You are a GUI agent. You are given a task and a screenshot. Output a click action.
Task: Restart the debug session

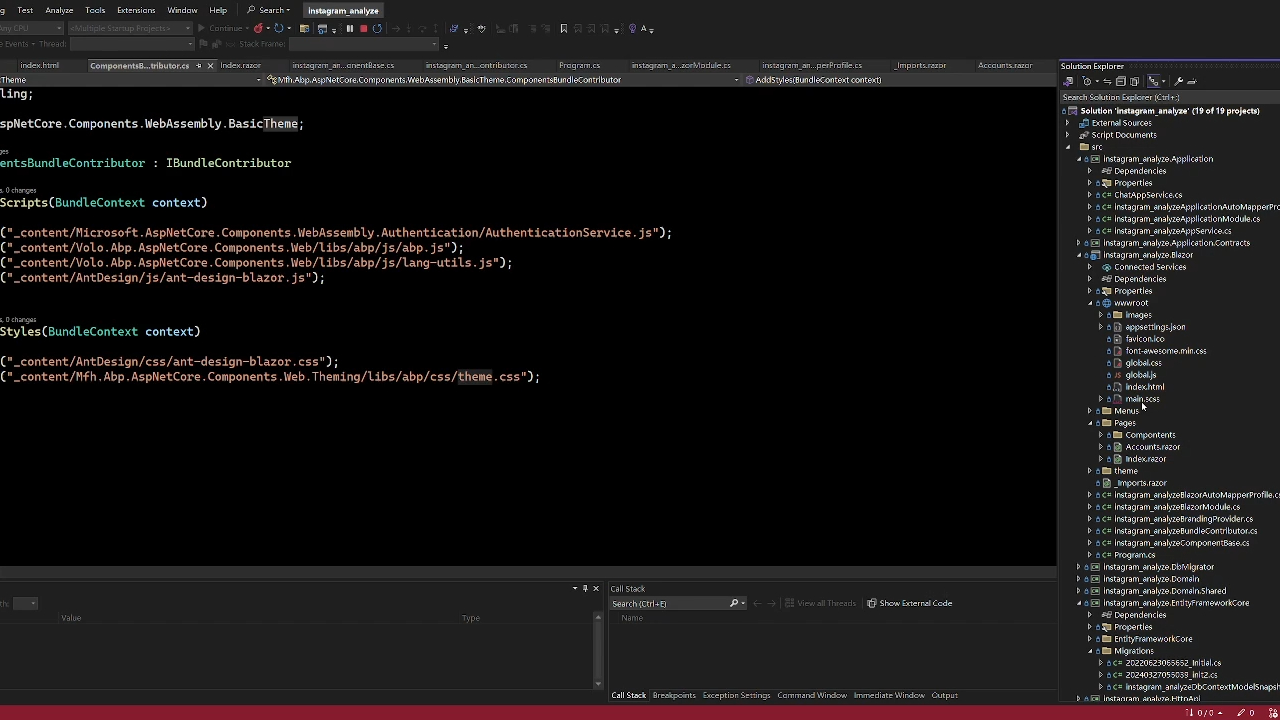[x=377, y=29]
